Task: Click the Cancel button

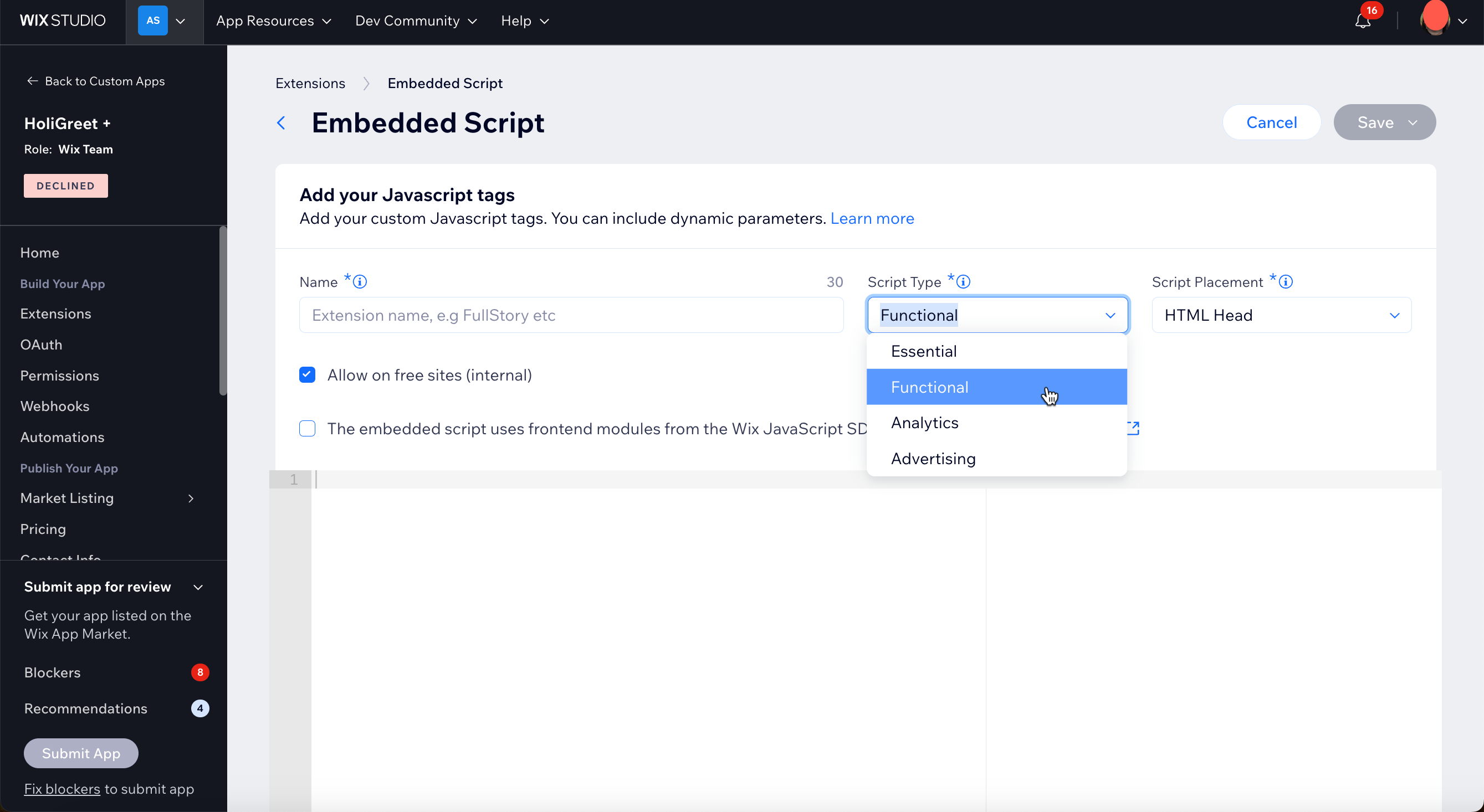Action: 1271,122
